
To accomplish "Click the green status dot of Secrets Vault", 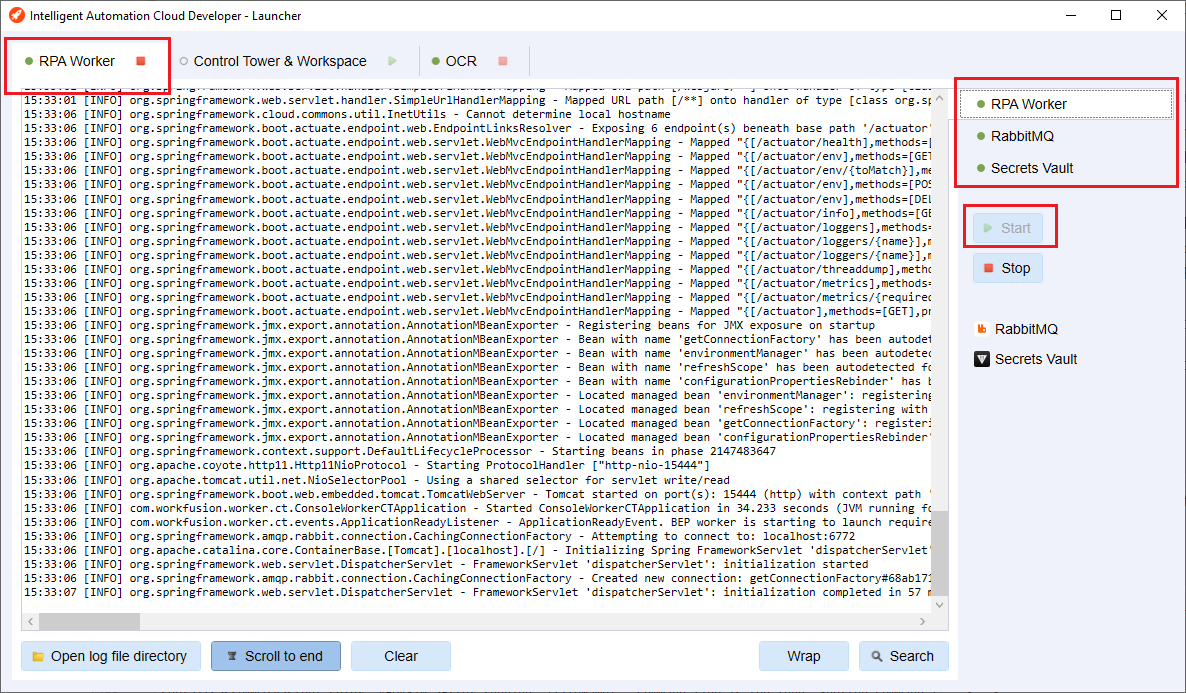I will click(x=981, y=168).
